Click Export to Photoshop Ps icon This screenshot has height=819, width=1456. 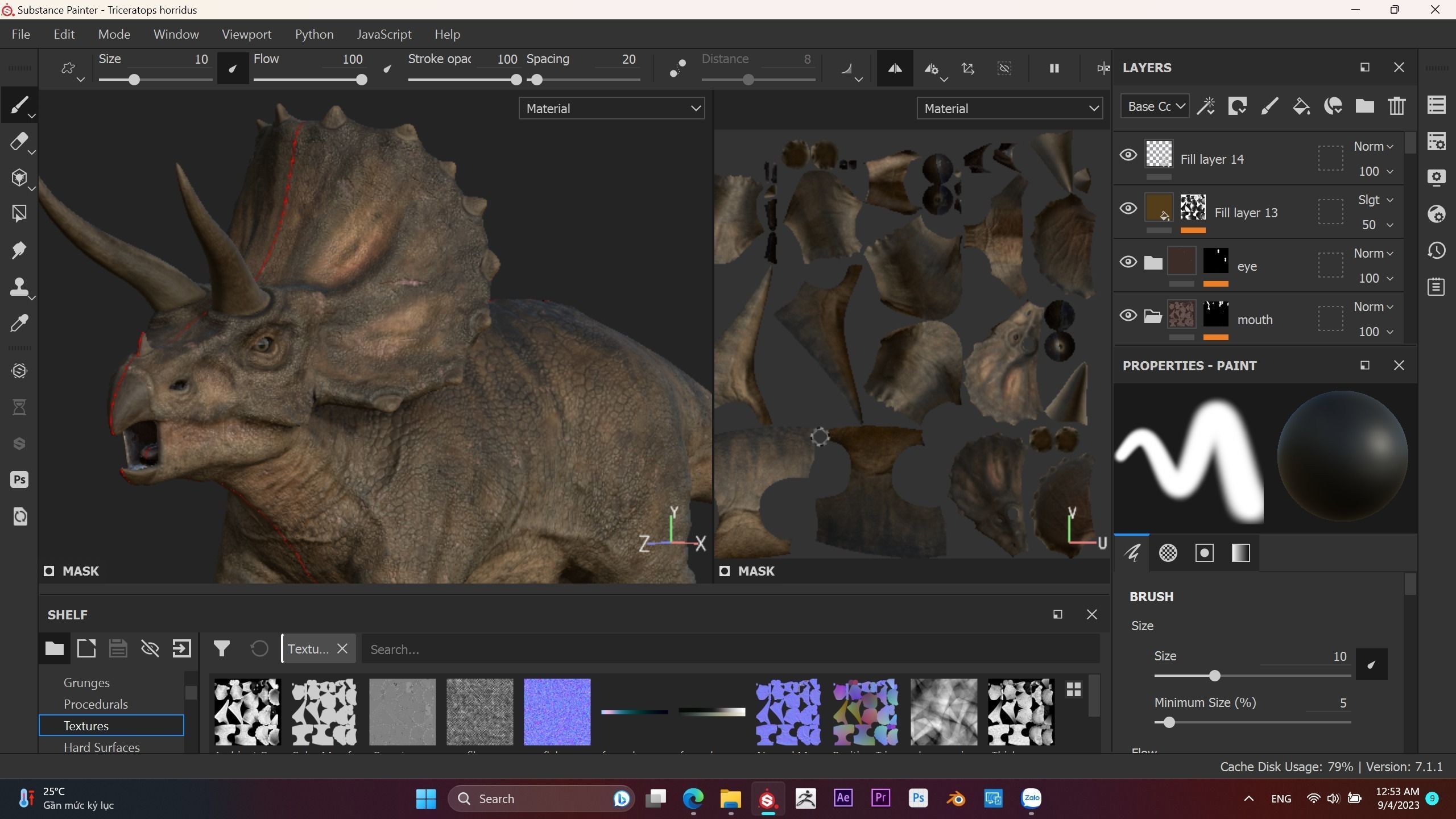[x=19, y=479]
